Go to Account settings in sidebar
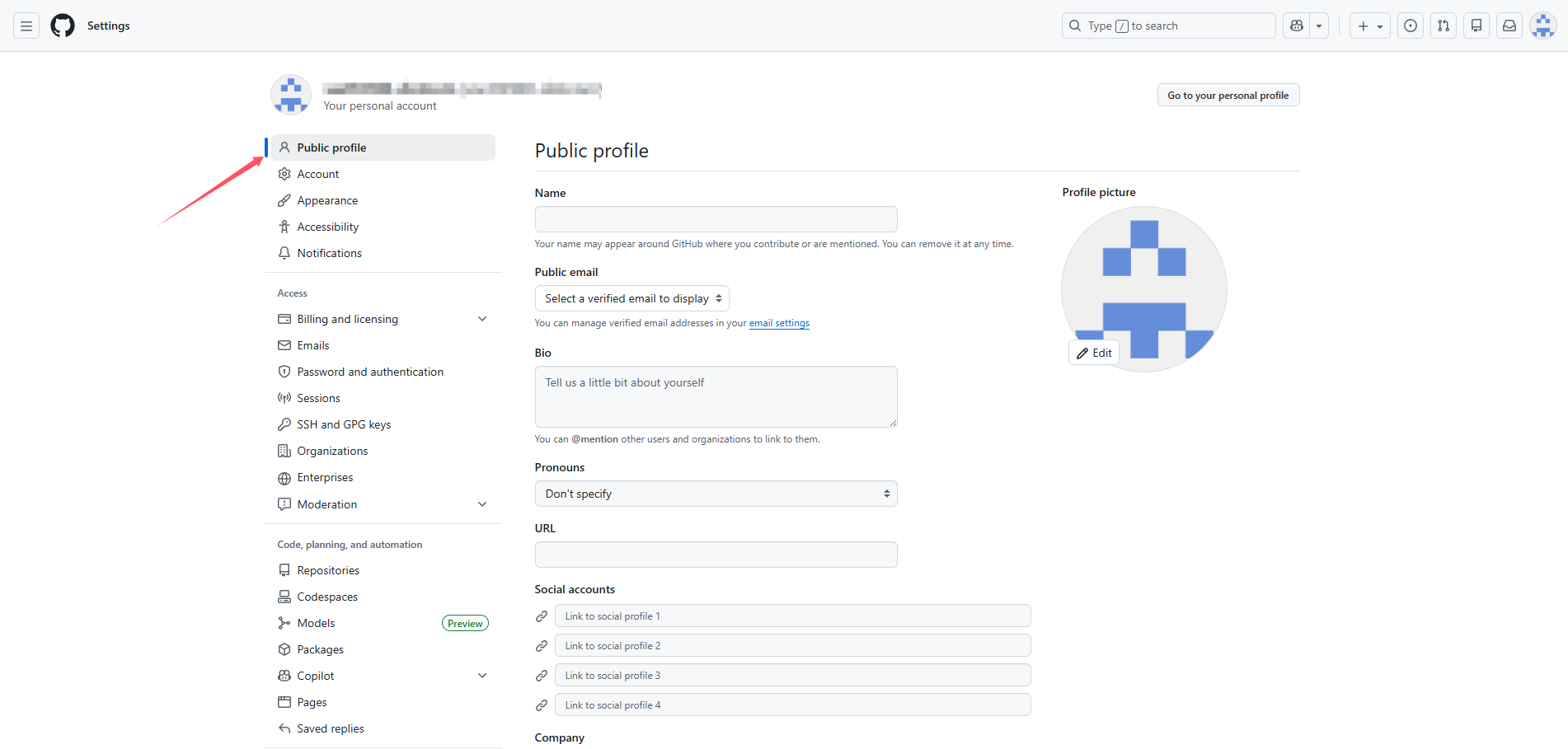Image resolution: width=1568 pixels, height=749 pixels. 318,174
